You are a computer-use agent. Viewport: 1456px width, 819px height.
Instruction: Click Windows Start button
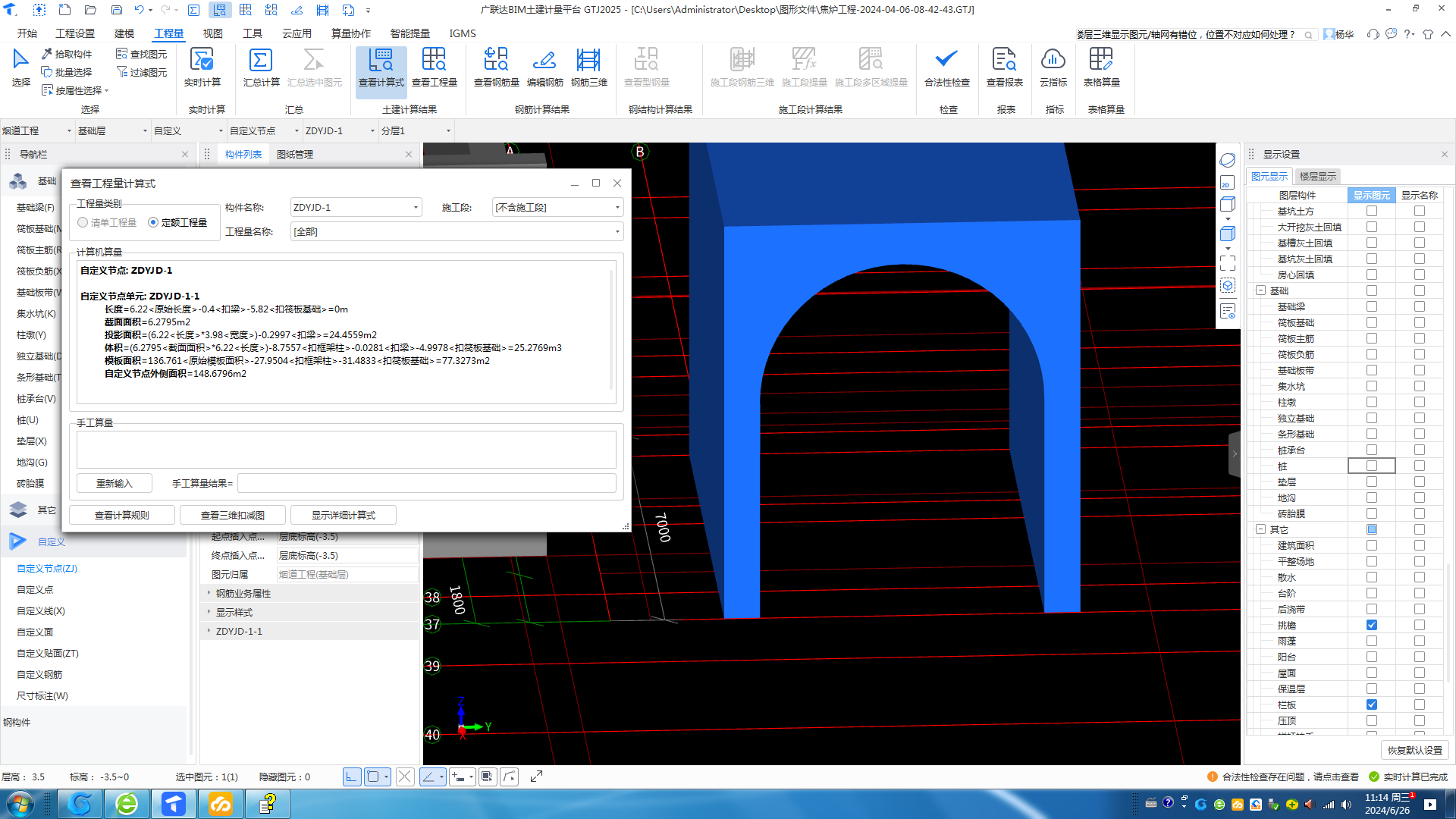pyautogui.click(x=20, y=804)
